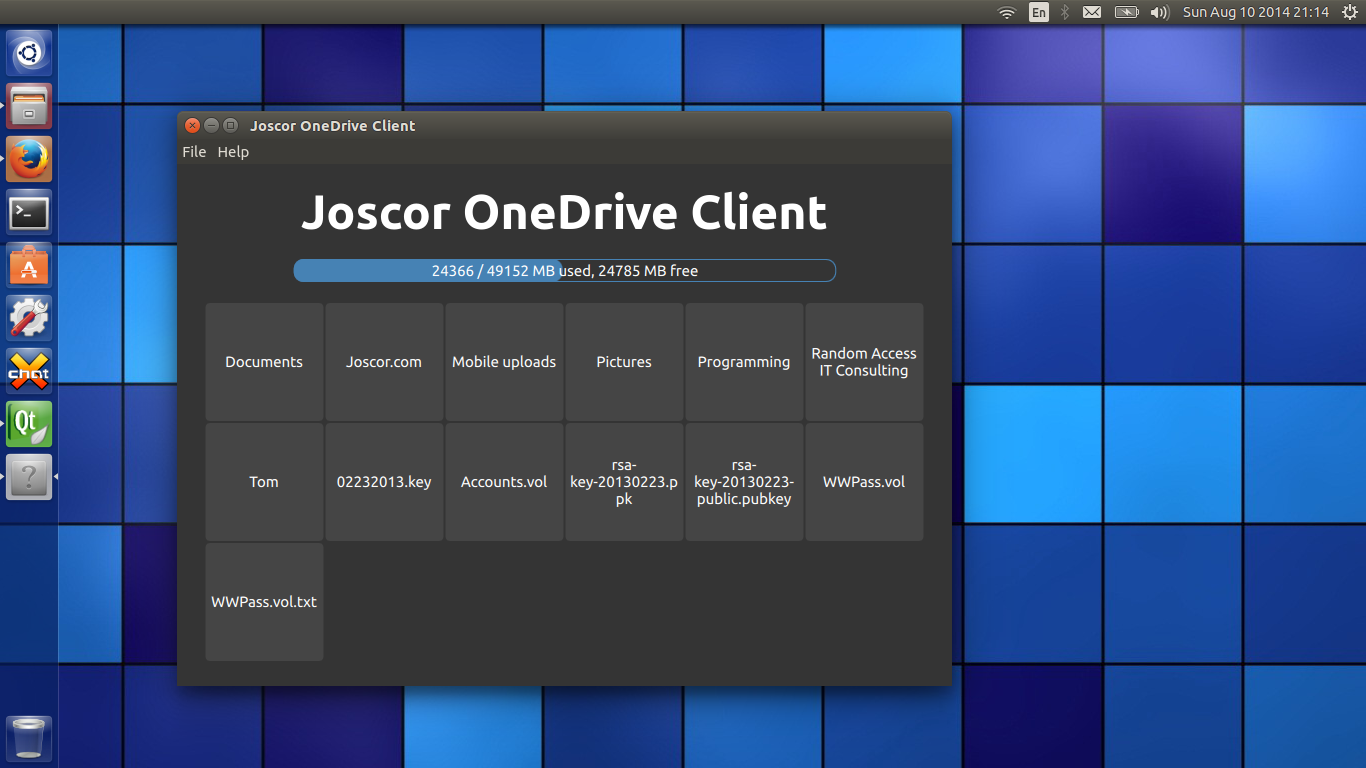1366x768 pixels.
Task: Open the File menu
Action: (x=193, y=151)
